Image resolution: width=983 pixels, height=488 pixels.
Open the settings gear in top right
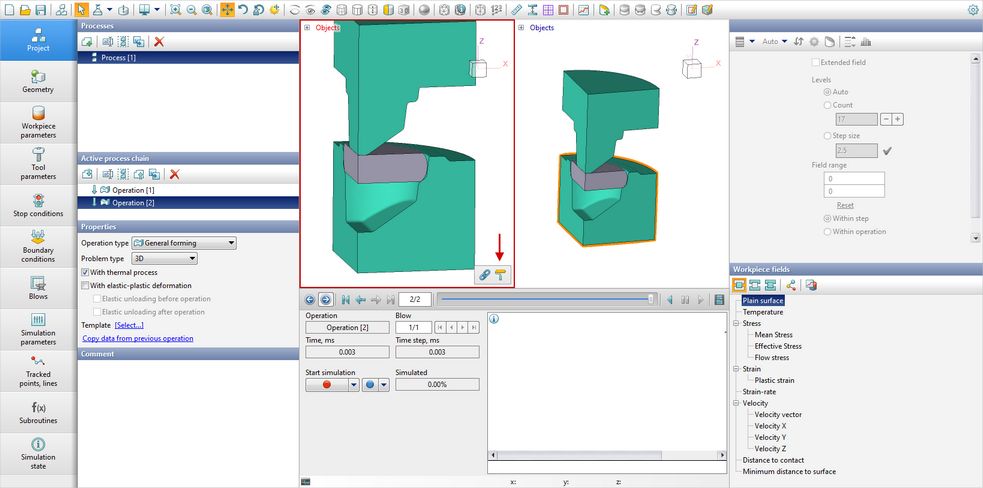973,10
